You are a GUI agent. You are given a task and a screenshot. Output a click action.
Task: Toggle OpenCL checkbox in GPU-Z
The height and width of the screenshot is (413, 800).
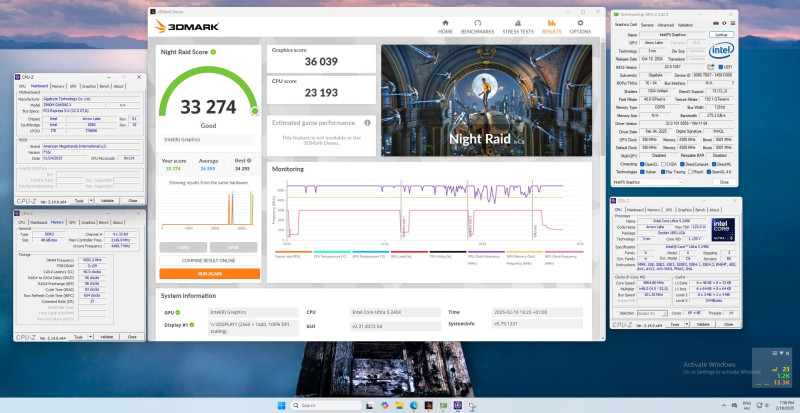point(642,164)
